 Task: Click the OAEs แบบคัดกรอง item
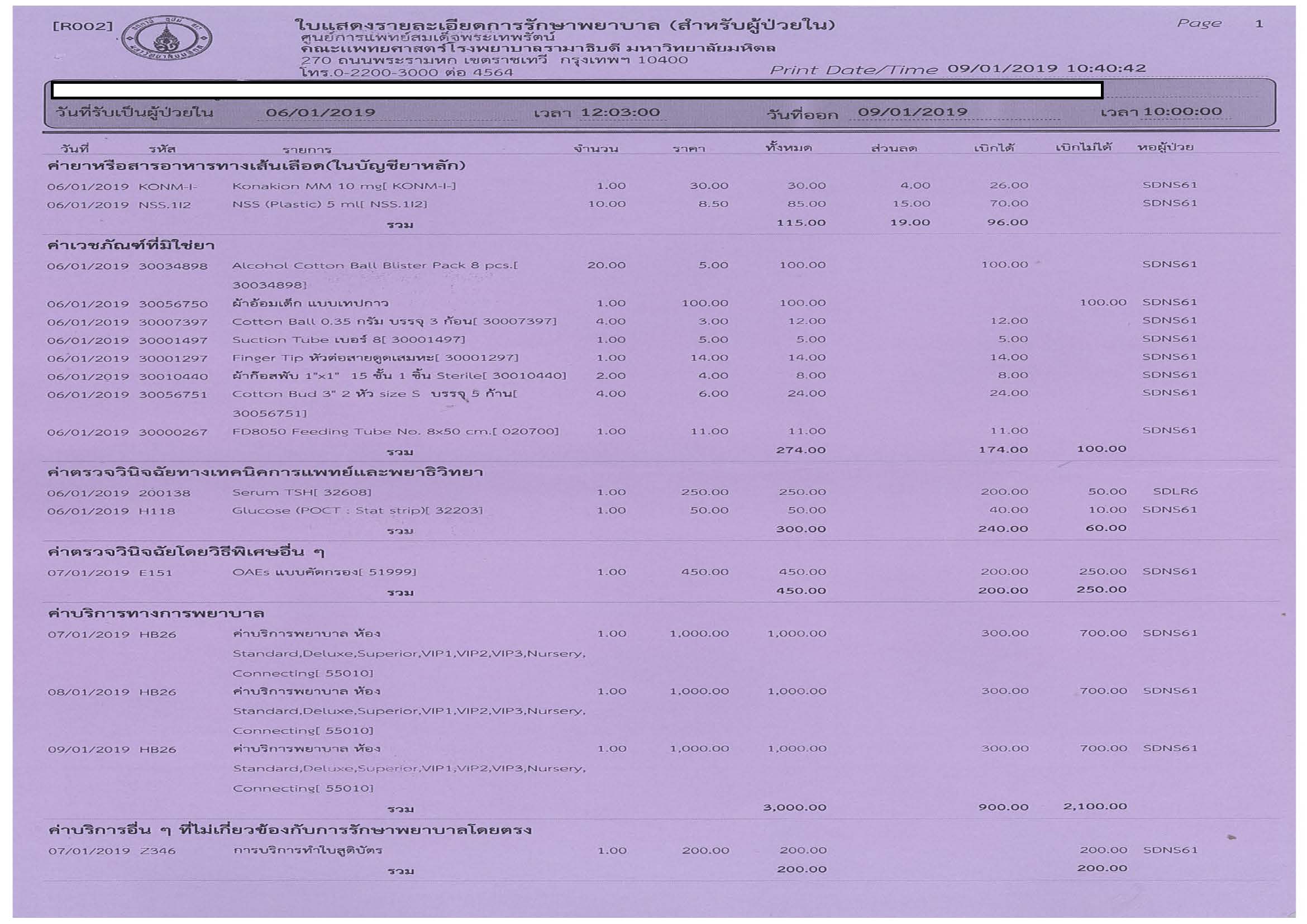click(x=324, y=571)
